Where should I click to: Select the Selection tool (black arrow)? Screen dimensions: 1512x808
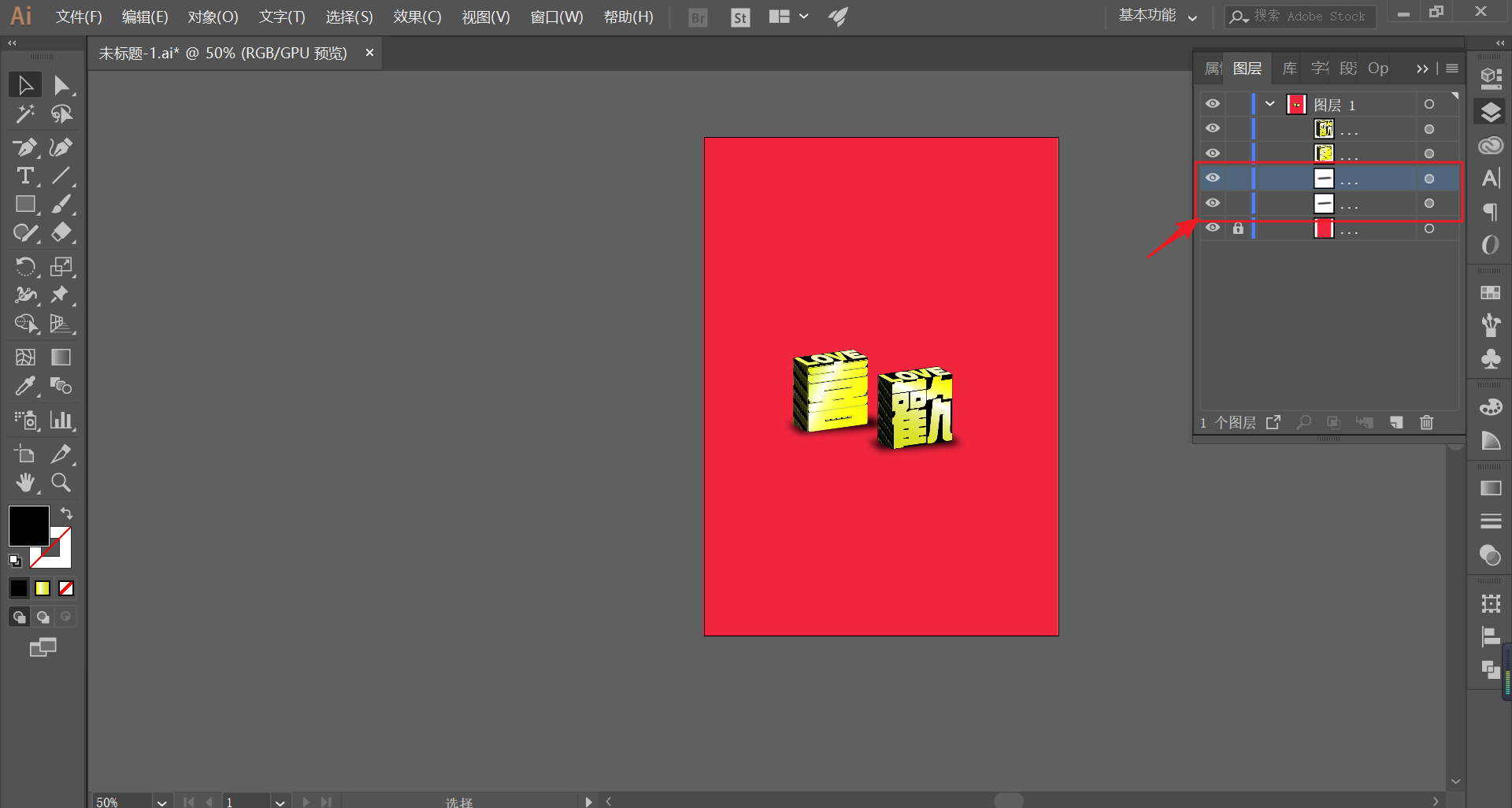tap(25, 85)
